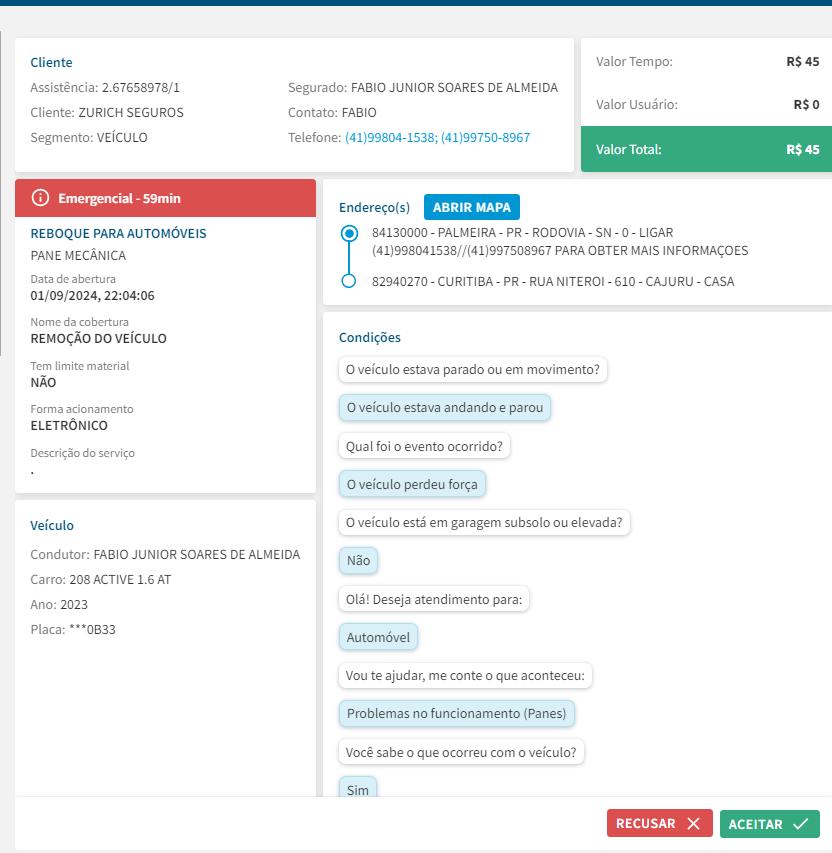
Task: Click the "Sim" answer bubble
Action: point(358,789)
